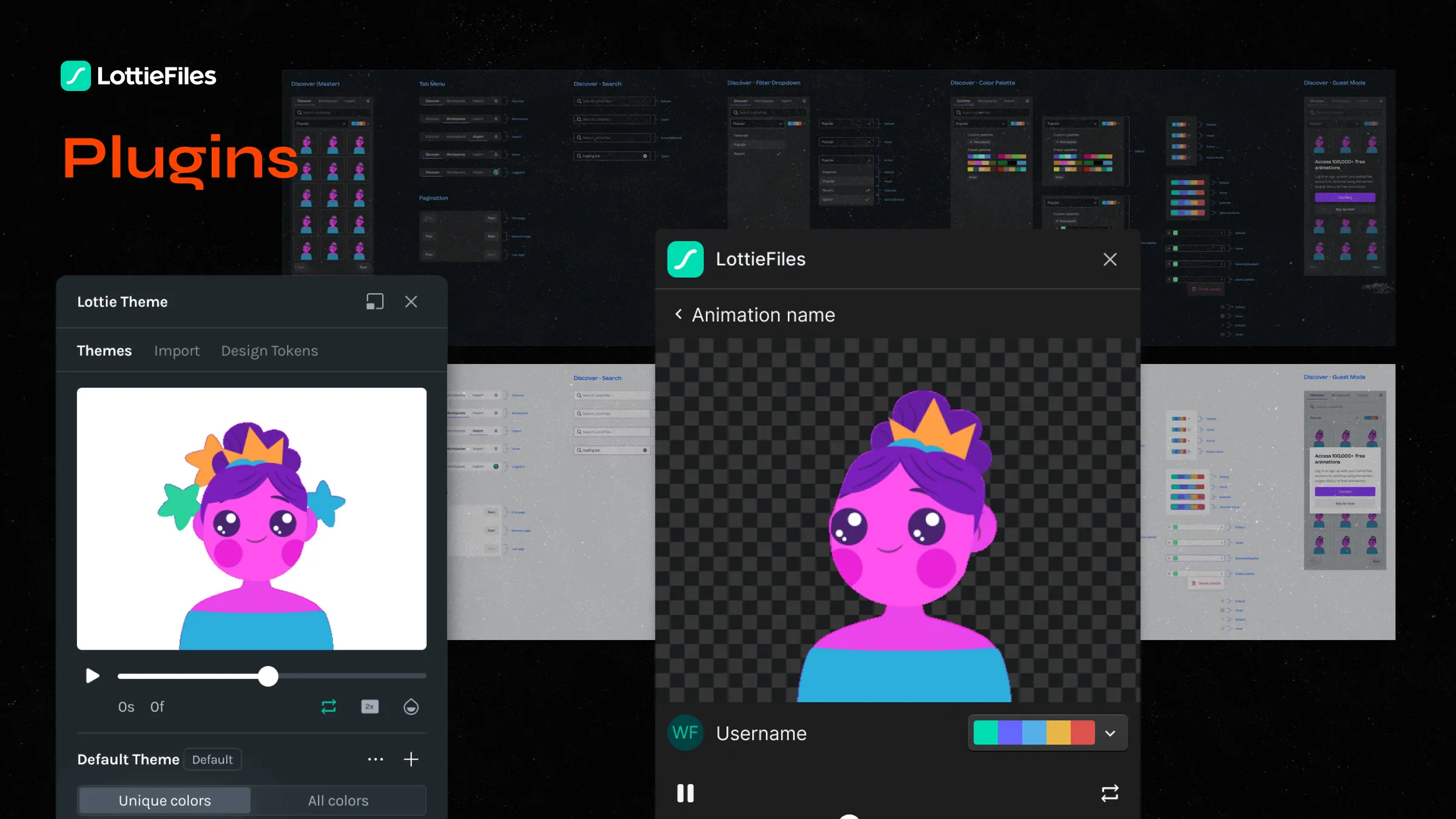Toggle loop in LottieFiles plugin window
Image resolution: width=1456 pixels, height=819 pixels.
[x=1110, y=794]
